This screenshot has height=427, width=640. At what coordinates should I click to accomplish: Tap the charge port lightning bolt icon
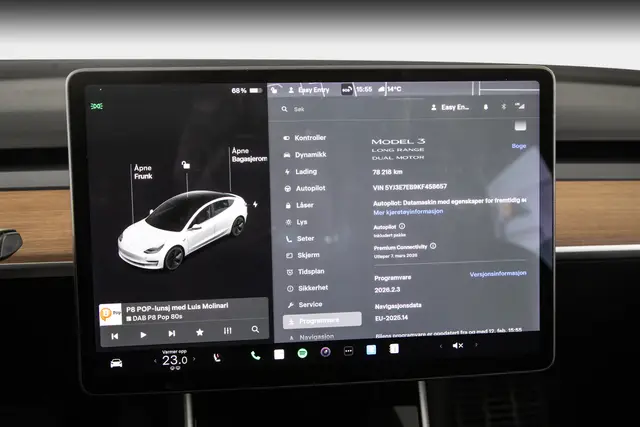[255, 204]
